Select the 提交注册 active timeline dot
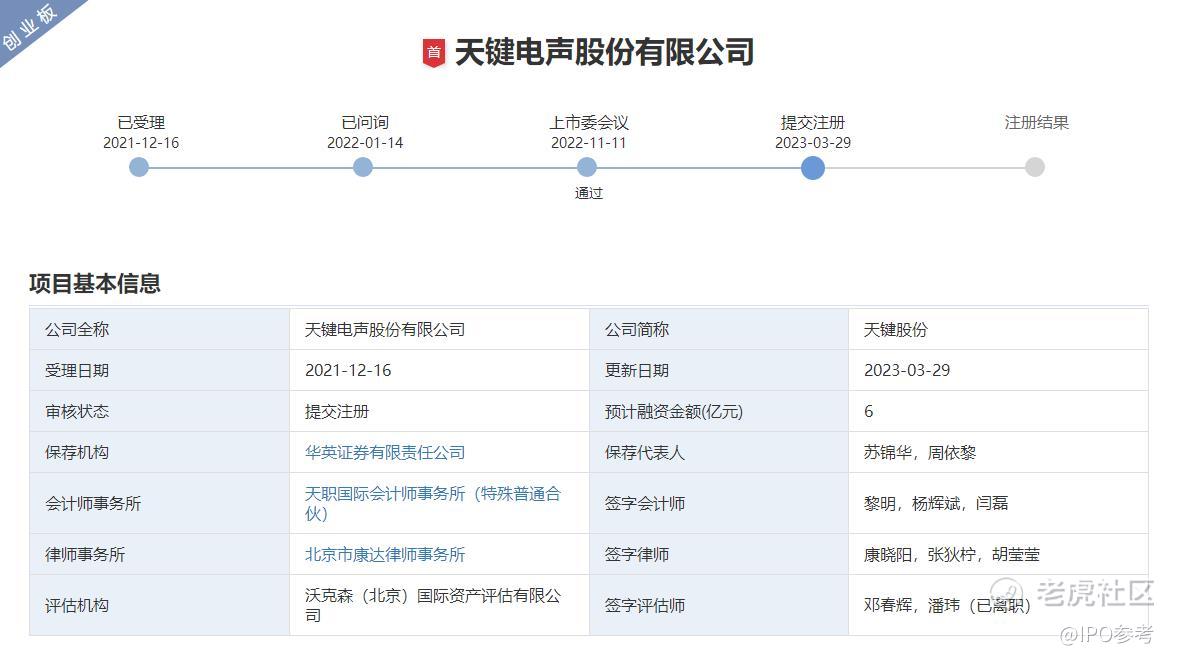The image size is (1177, 661). click(x=812, y=167)
